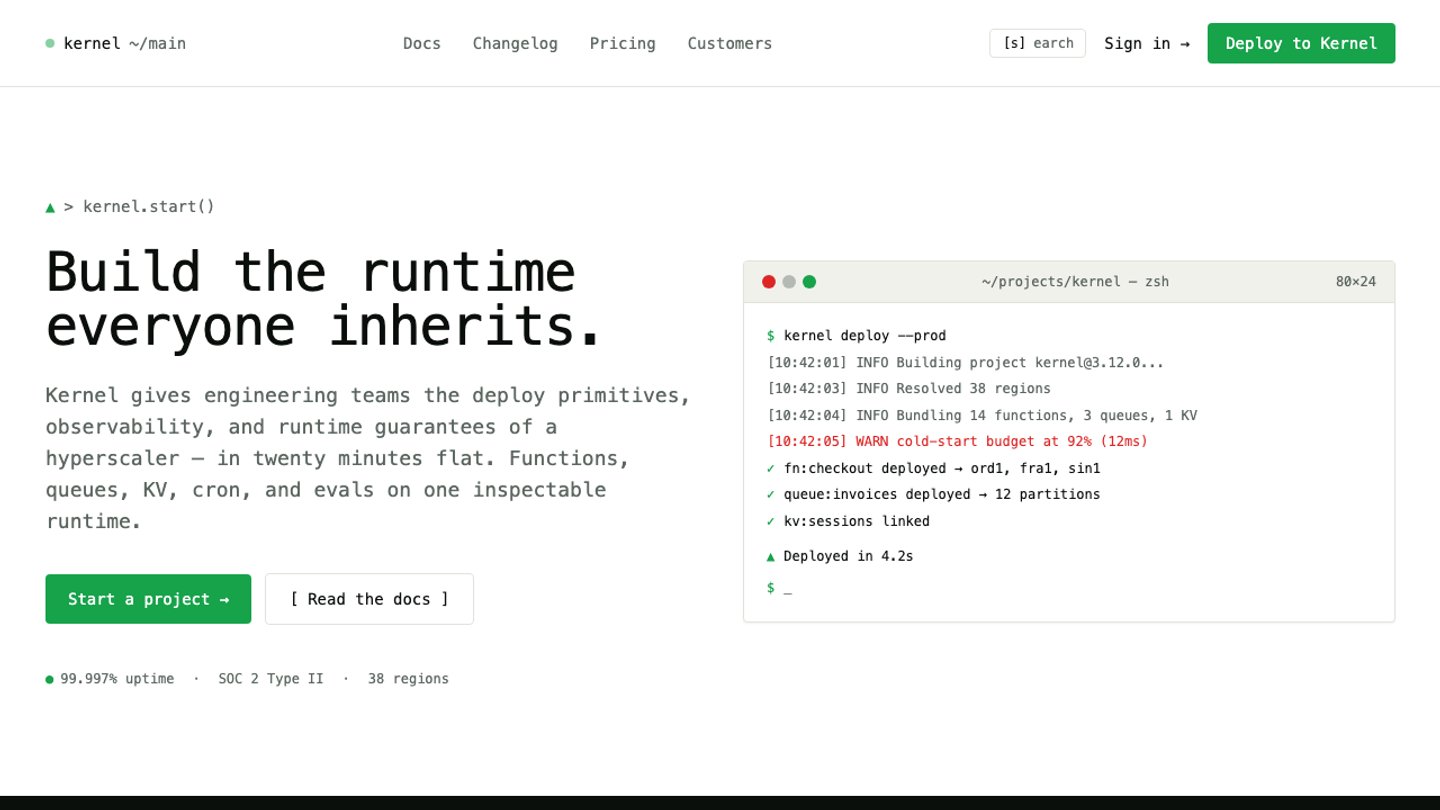Viewport: 1440px width, 810px height.
Task: Click the green dot beside 99.997% uptime
Action: [50, 679]
